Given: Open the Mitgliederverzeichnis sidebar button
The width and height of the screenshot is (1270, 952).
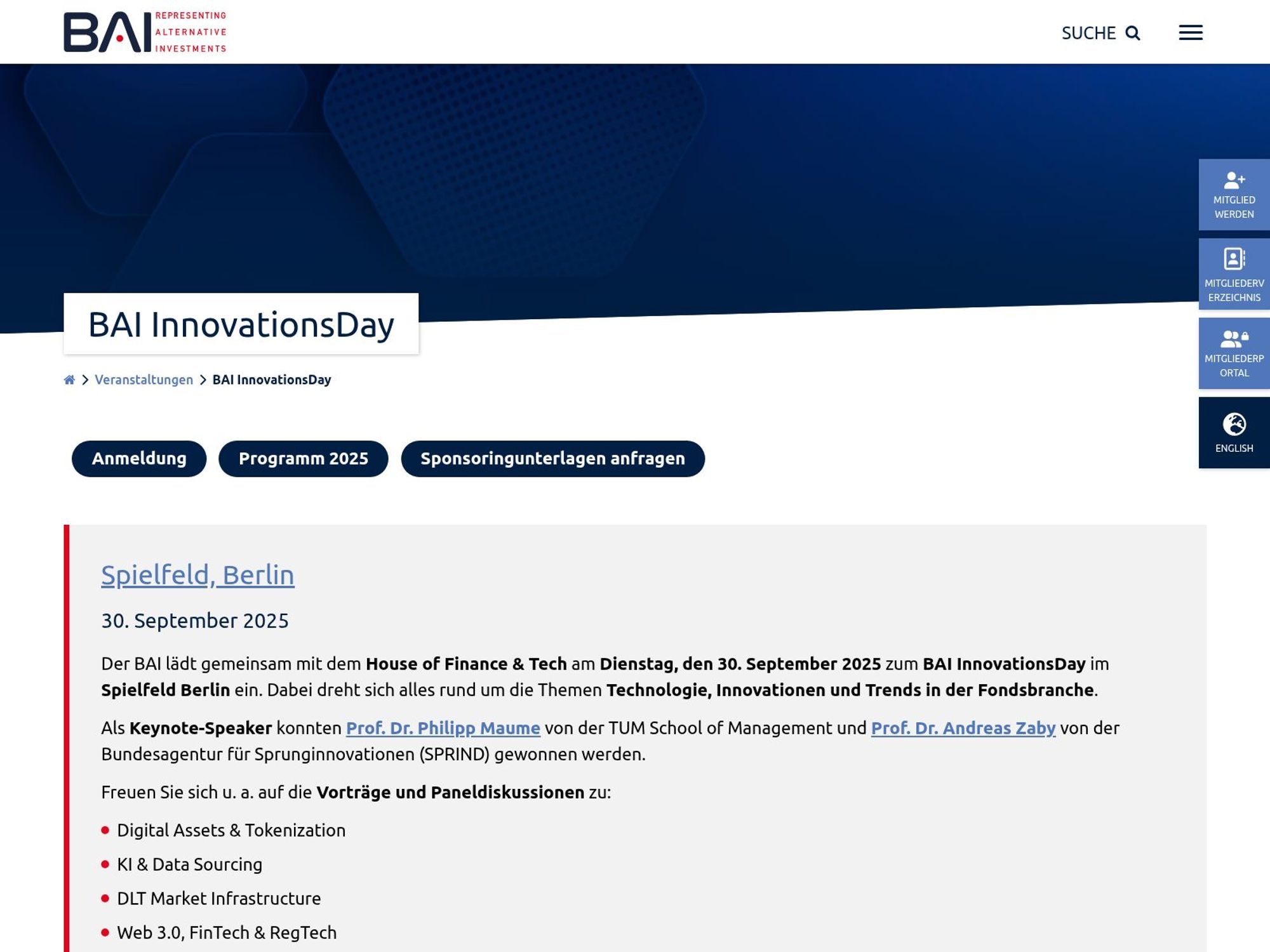Looking at the screenshot, I should [1234, 274].
